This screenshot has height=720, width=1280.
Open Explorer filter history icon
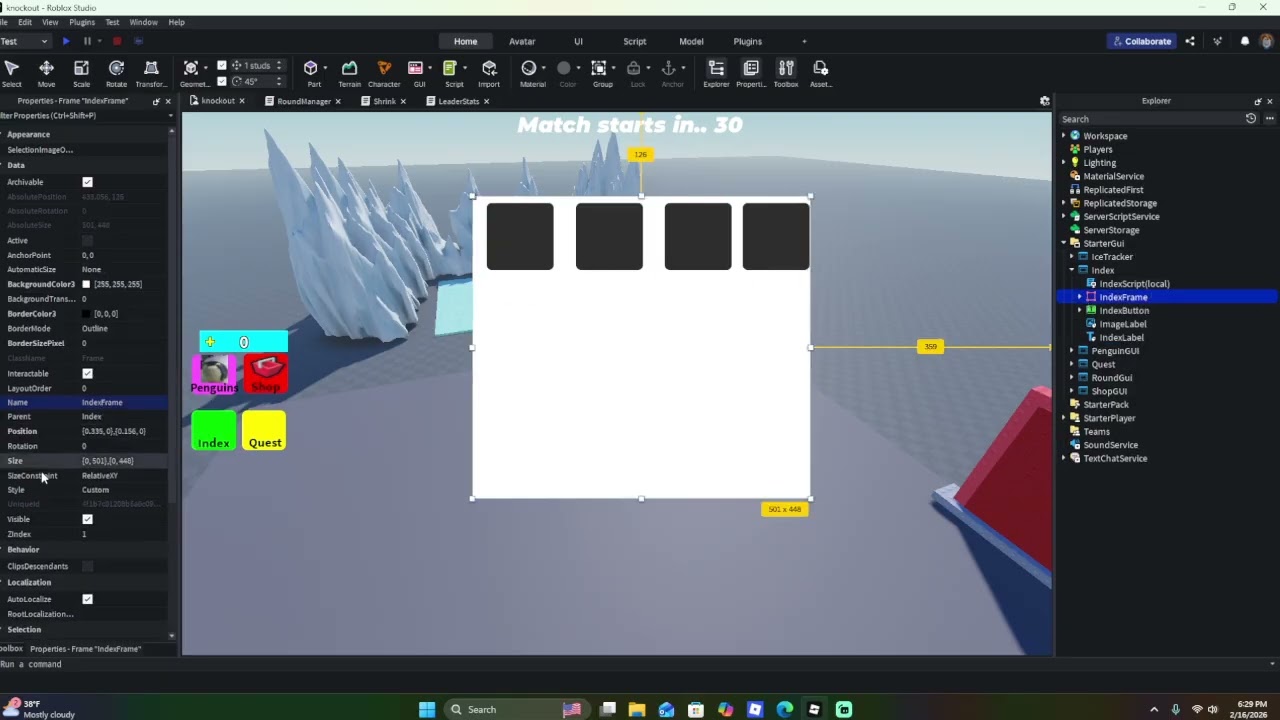coord(1250,119)
